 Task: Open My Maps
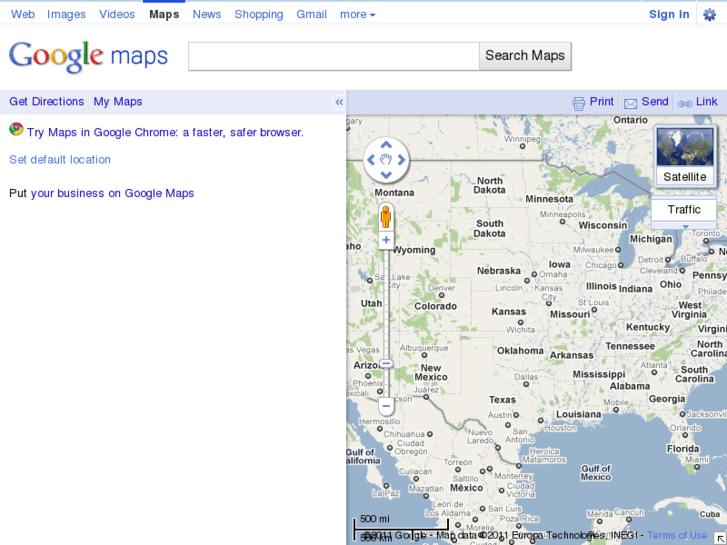click(118, 102)
